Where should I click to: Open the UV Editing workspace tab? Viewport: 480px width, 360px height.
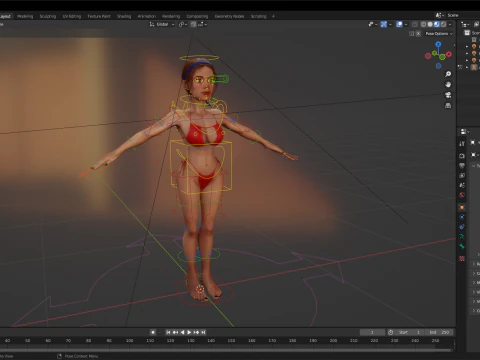pyautogui.click(x=72, y=16)
